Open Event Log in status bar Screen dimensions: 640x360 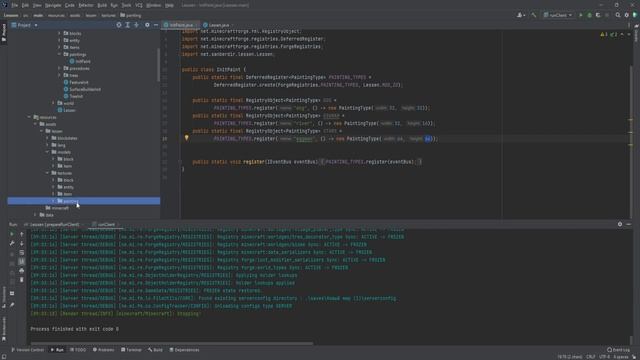618,350
